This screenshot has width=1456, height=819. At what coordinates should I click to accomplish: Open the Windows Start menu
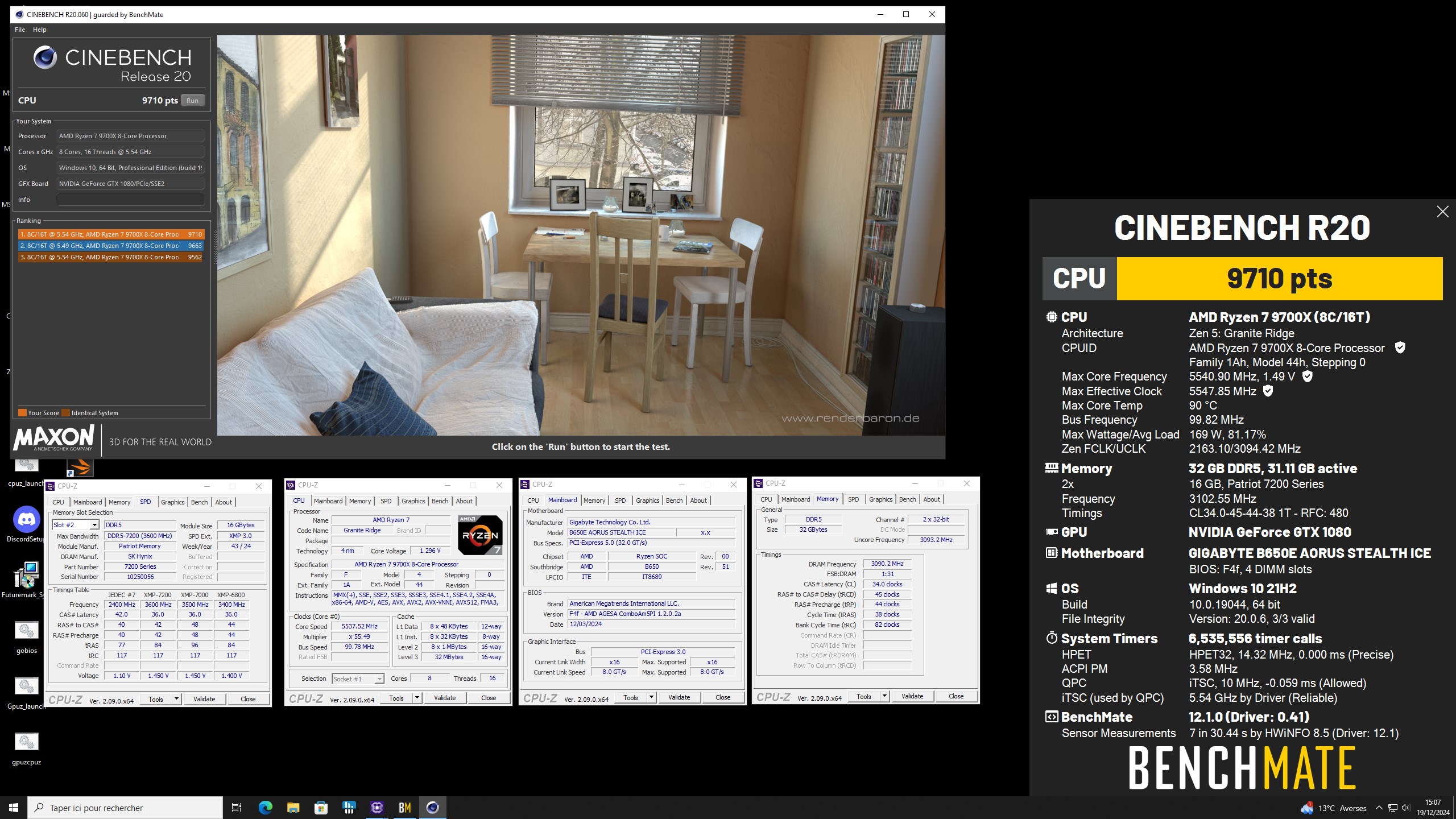14,808
